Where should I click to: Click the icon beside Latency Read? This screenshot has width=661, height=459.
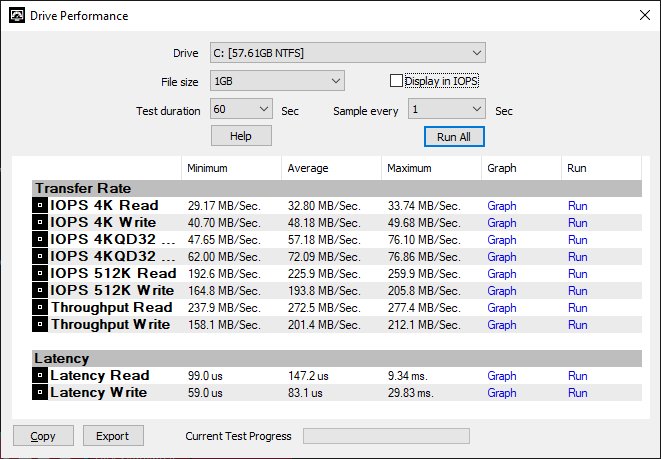tap(40, 375)
